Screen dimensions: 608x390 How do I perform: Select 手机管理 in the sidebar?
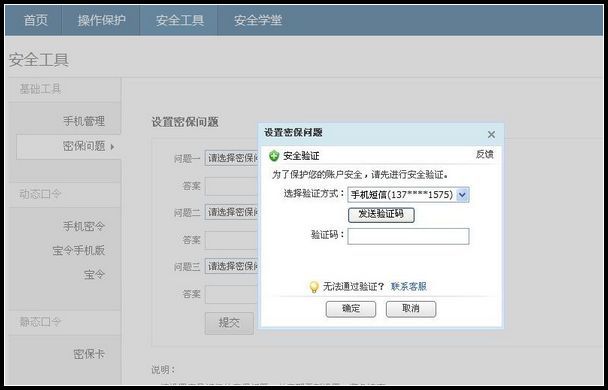84,121
